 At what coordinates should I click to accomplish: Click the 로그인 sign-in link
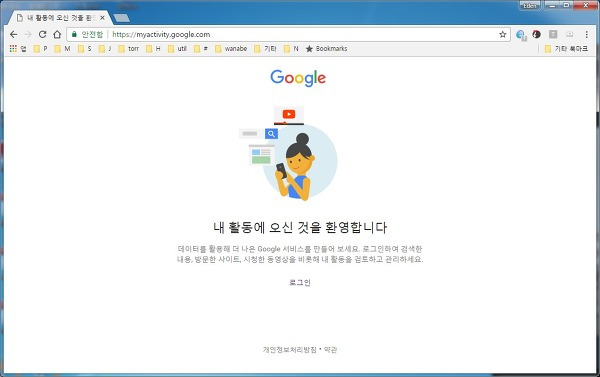[x=300, y=282]
